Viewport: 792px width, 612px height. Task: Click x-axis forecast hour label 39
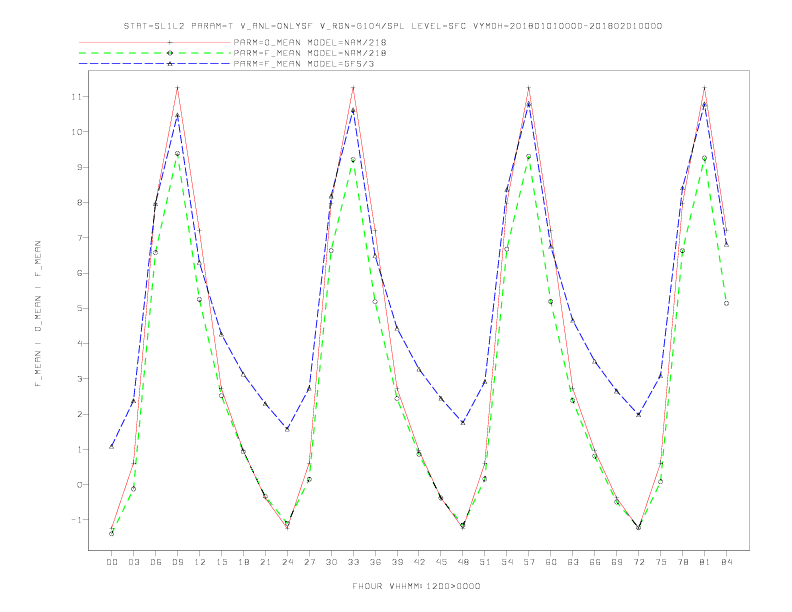click(x=397, y=562)
